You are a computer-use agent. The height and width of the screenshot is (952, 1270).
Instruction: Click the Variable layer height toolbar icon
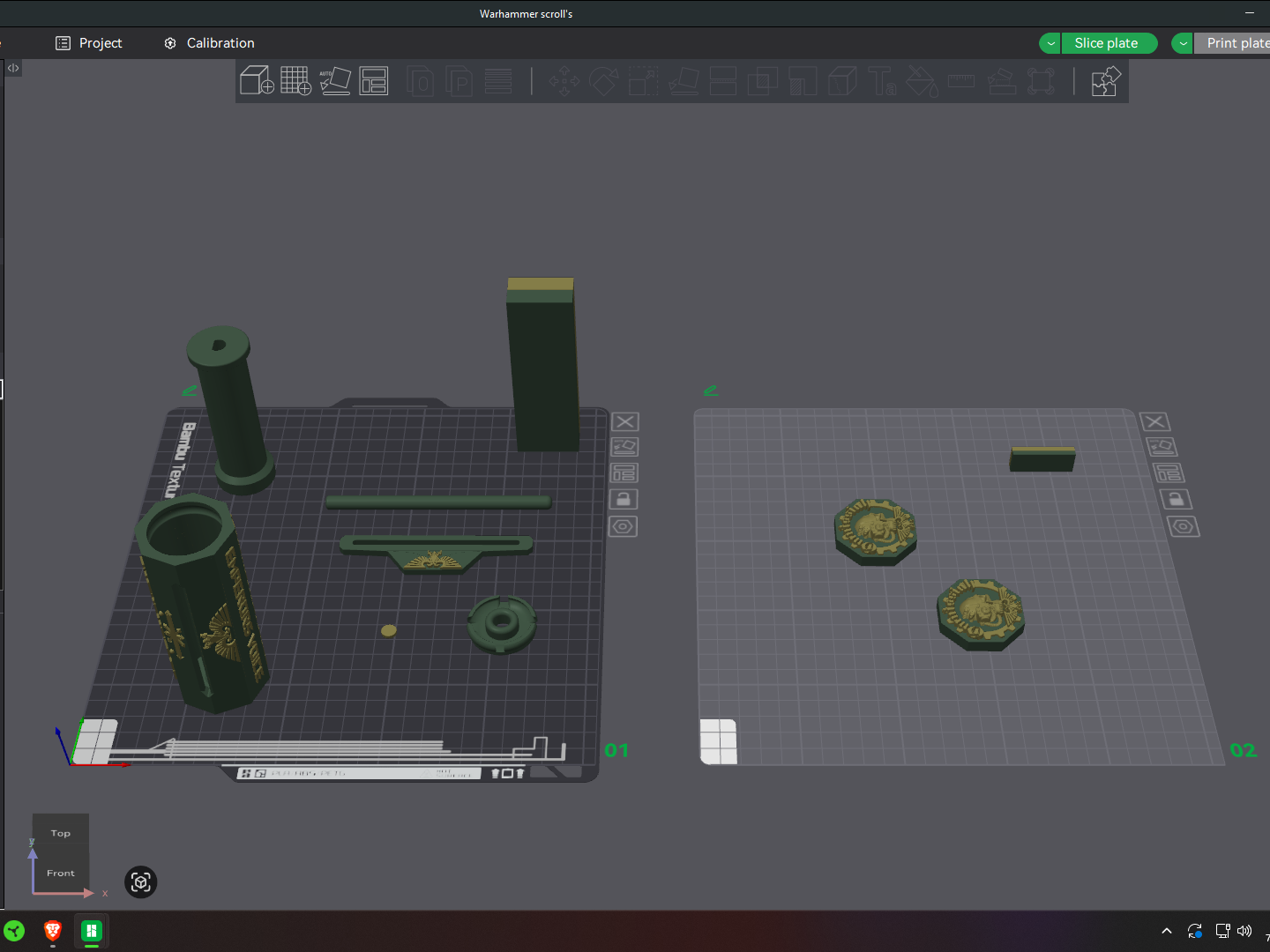coord(498,82)
